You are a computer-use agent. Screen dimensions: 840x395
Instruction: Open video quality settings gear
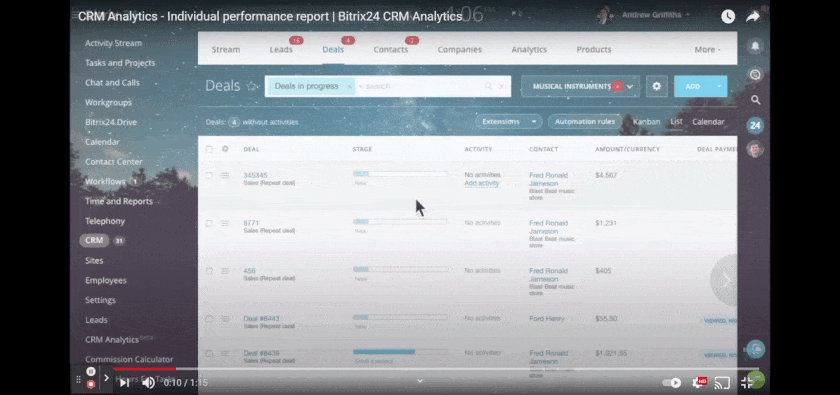pos(699,383)
